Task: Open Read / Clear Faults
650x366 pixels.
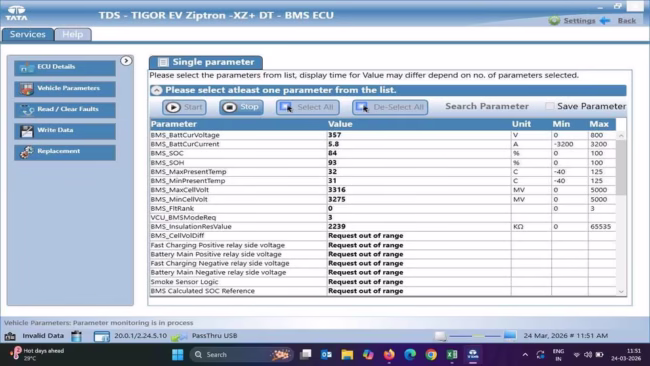Action: 65,110
